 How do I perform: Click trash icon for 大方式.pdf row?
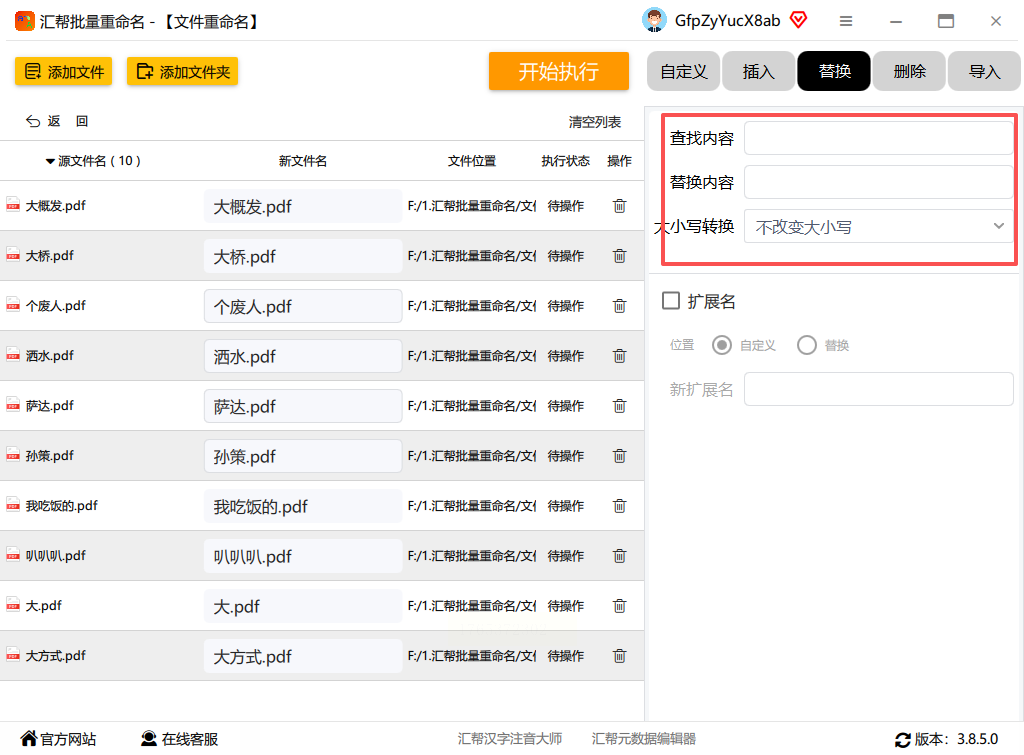click(619, 656)
